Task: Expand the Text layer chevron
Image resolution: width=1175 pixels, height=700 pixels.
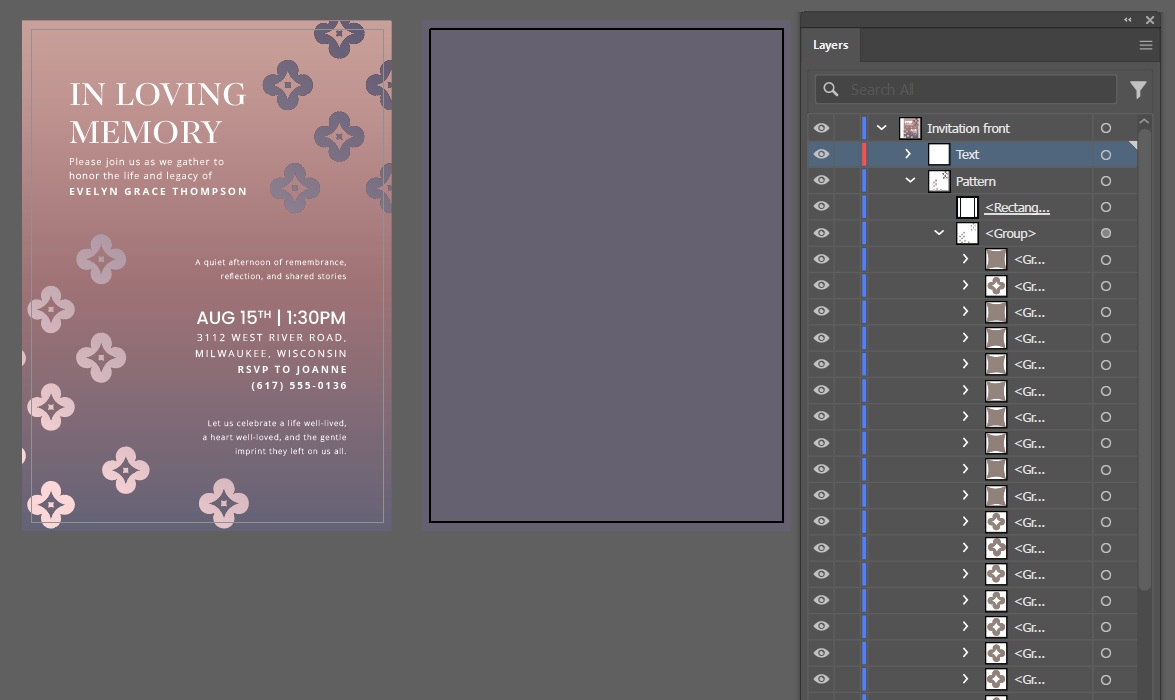Action: tap(908, 155)
